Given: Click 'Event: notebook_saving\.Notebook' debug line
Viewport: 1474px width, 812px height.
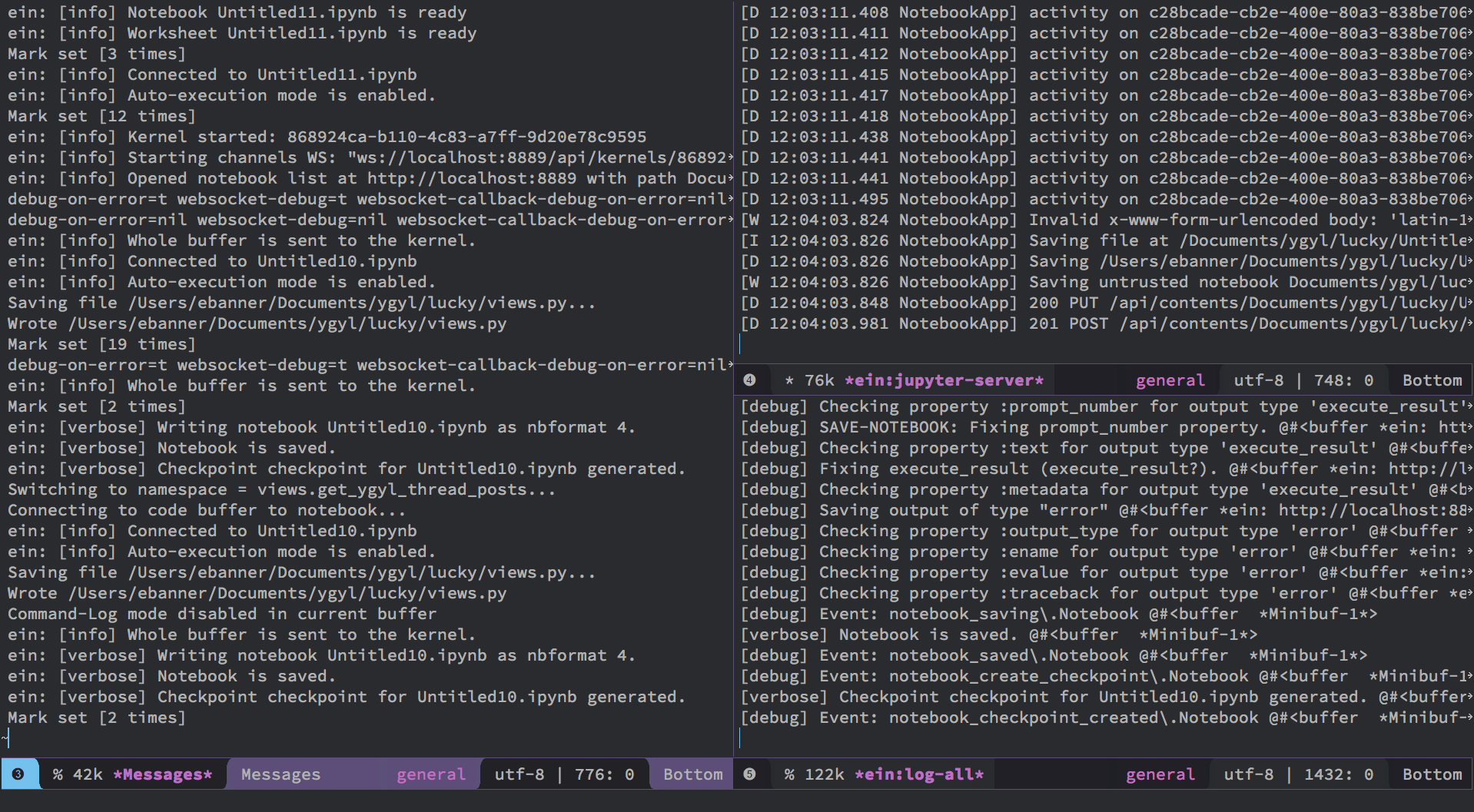Looking at the screenshot, I should 1059,614.
